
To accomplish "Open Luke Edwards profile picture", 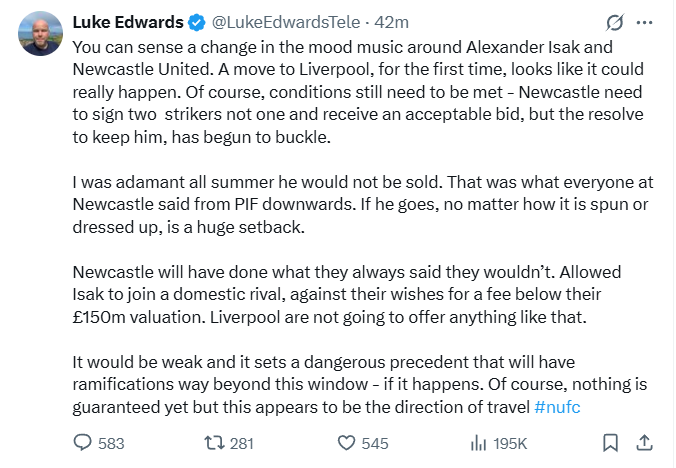I will point(41,34).
